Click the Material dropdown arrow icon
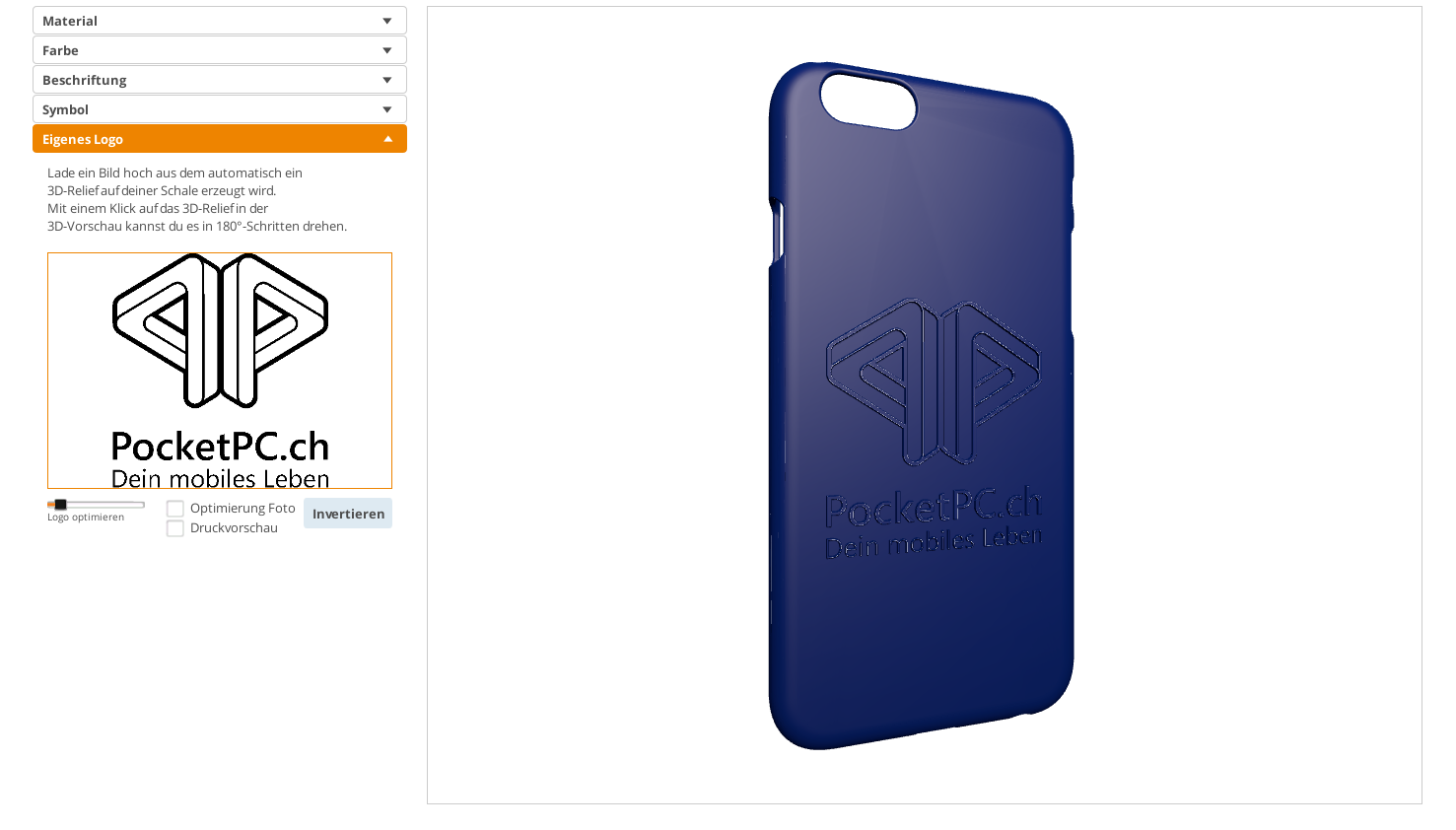Viewport: 1456px width, 830px height. coord(387,21)
